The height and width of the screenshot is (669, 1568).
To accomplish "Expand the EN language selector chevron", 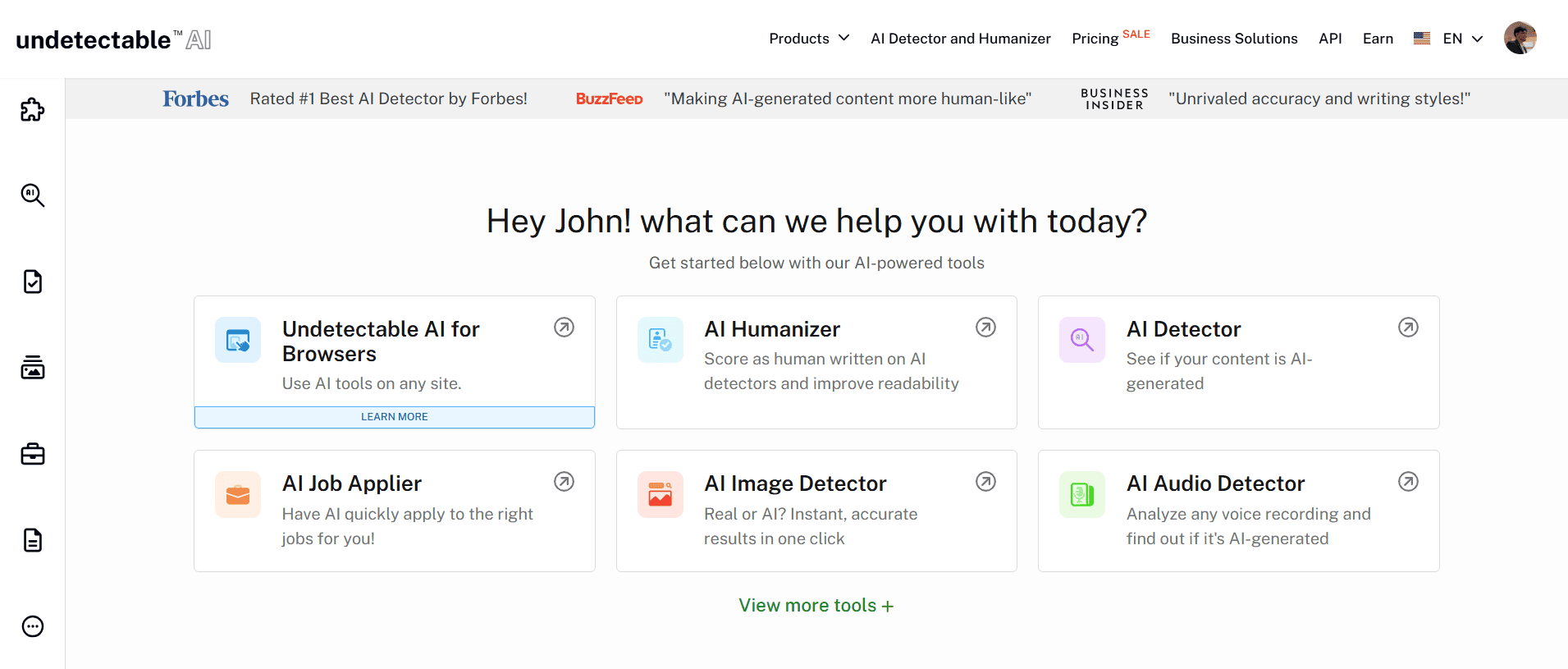I will pos(1478,39).
